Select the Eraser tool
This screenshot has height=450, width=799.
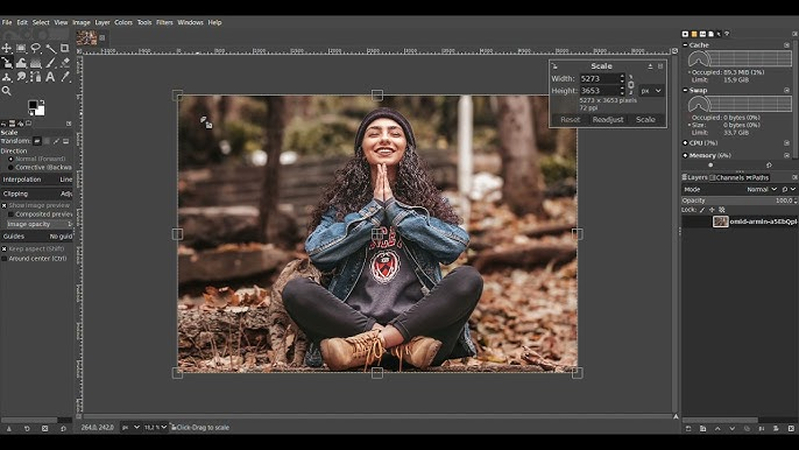(65, 63)
